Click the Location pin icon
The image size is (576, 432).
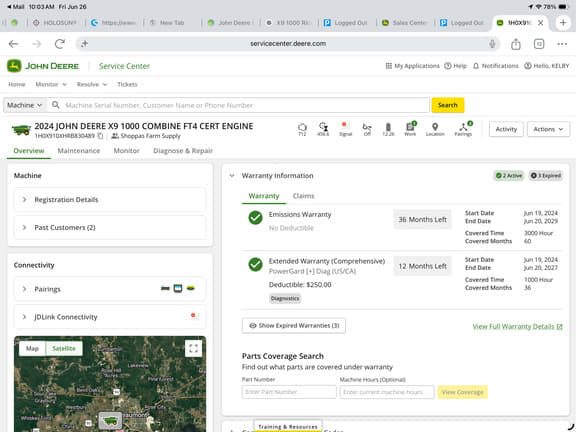point(435,129)
